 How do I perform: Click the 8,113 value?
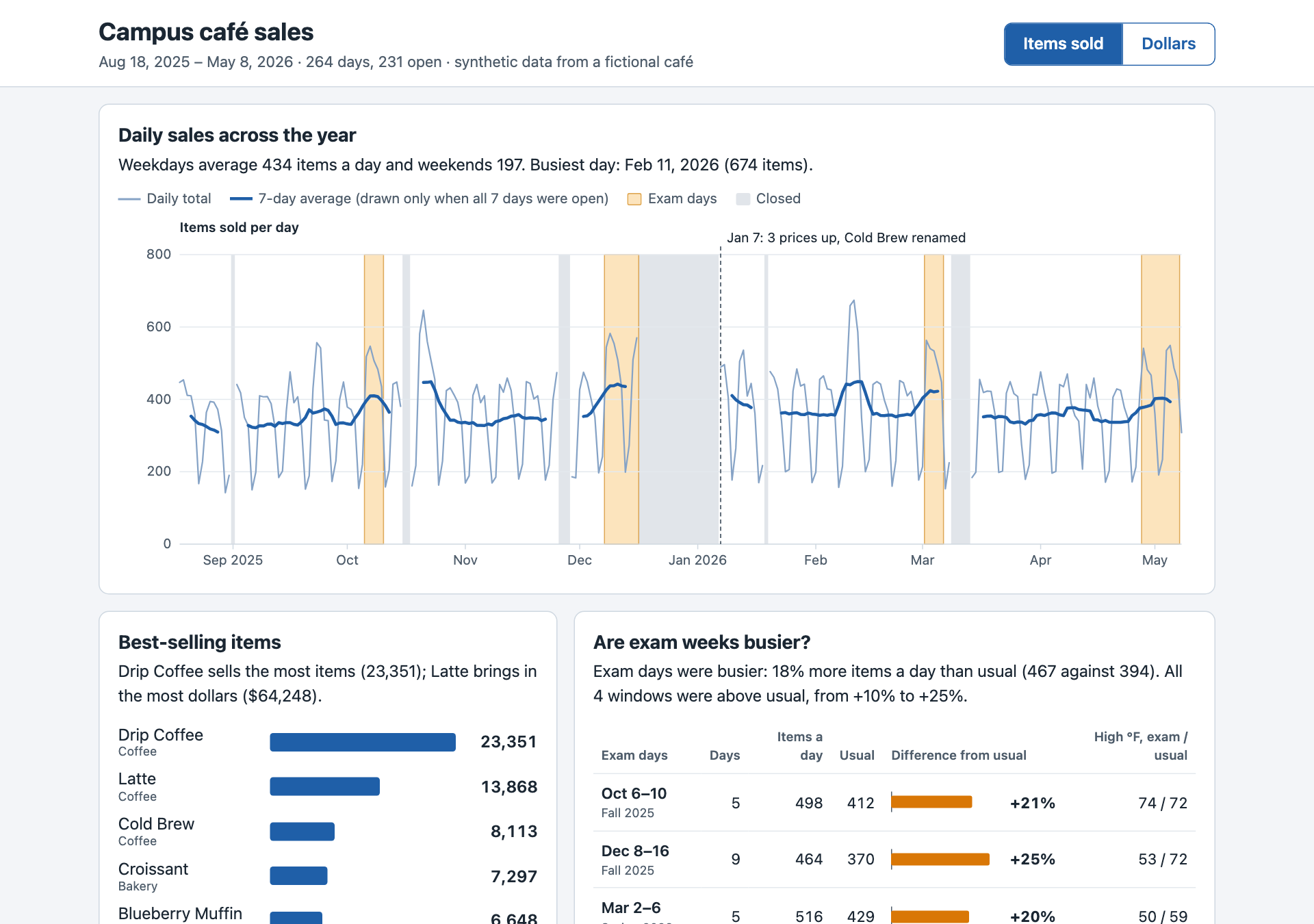click(x=514, y=832)
